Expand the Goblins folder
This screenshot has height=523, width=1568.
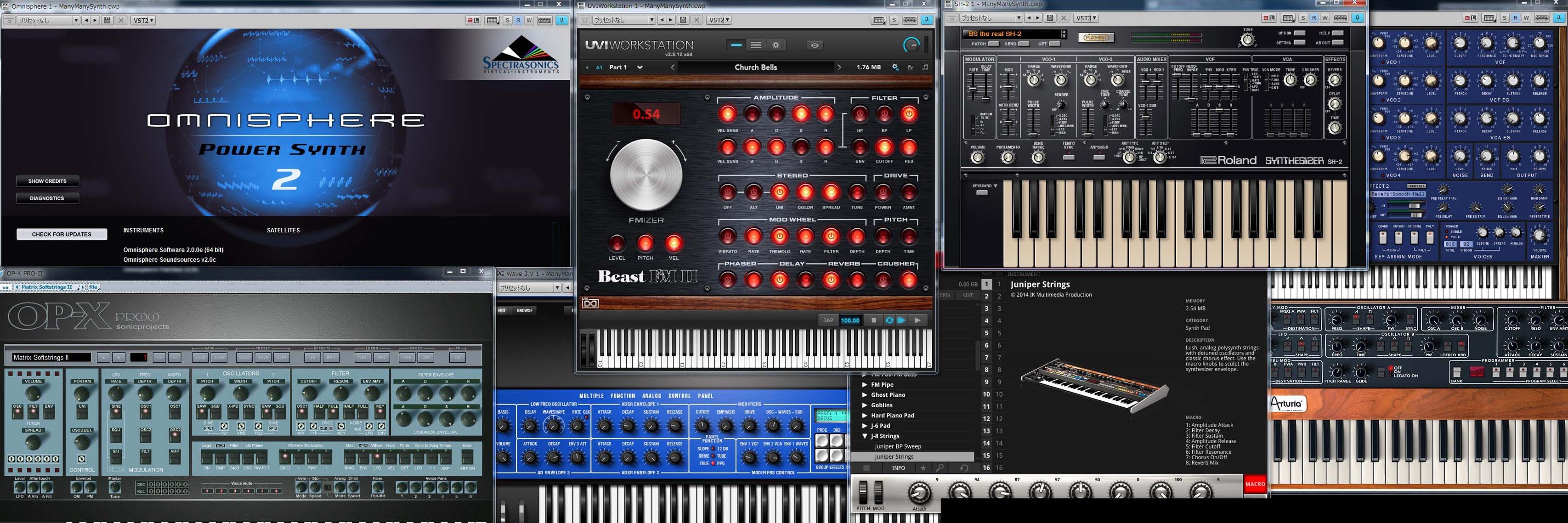865,405
